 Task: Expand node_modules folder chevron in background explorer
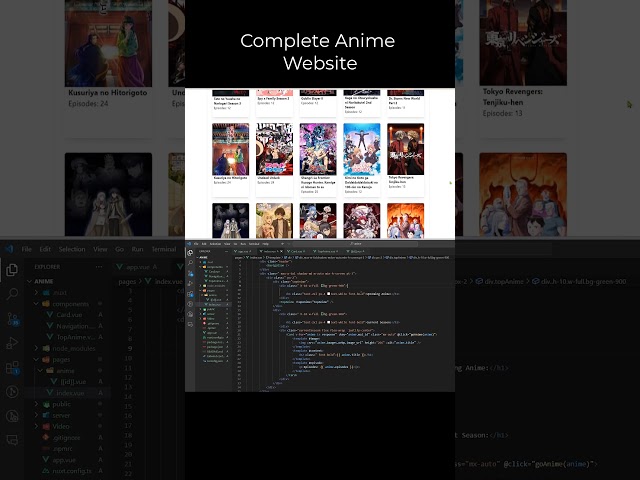pos(37,348)
